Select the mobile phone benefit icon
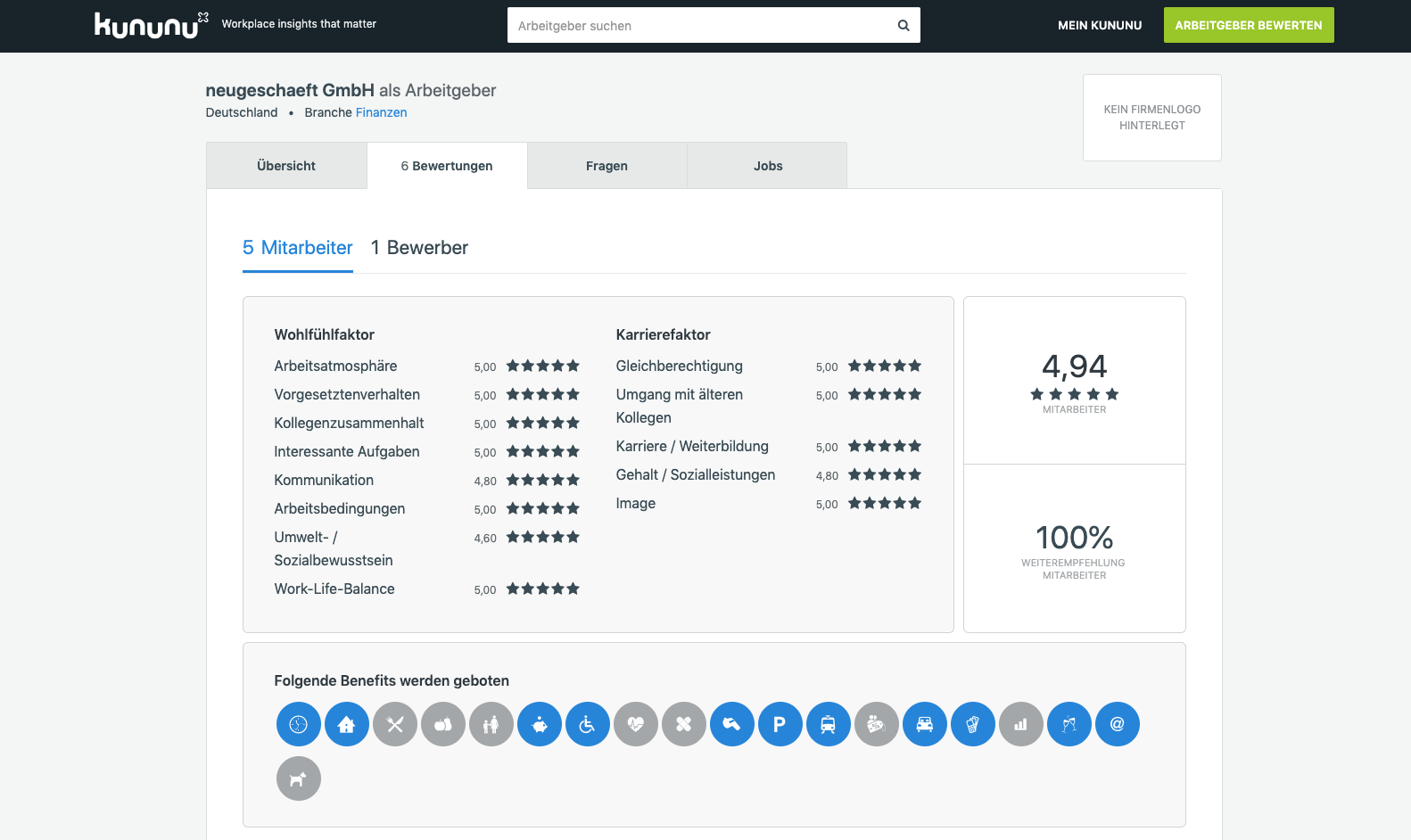Image resolution: width=1411 pixels, height=840 pixels. (x=973, y=724)
